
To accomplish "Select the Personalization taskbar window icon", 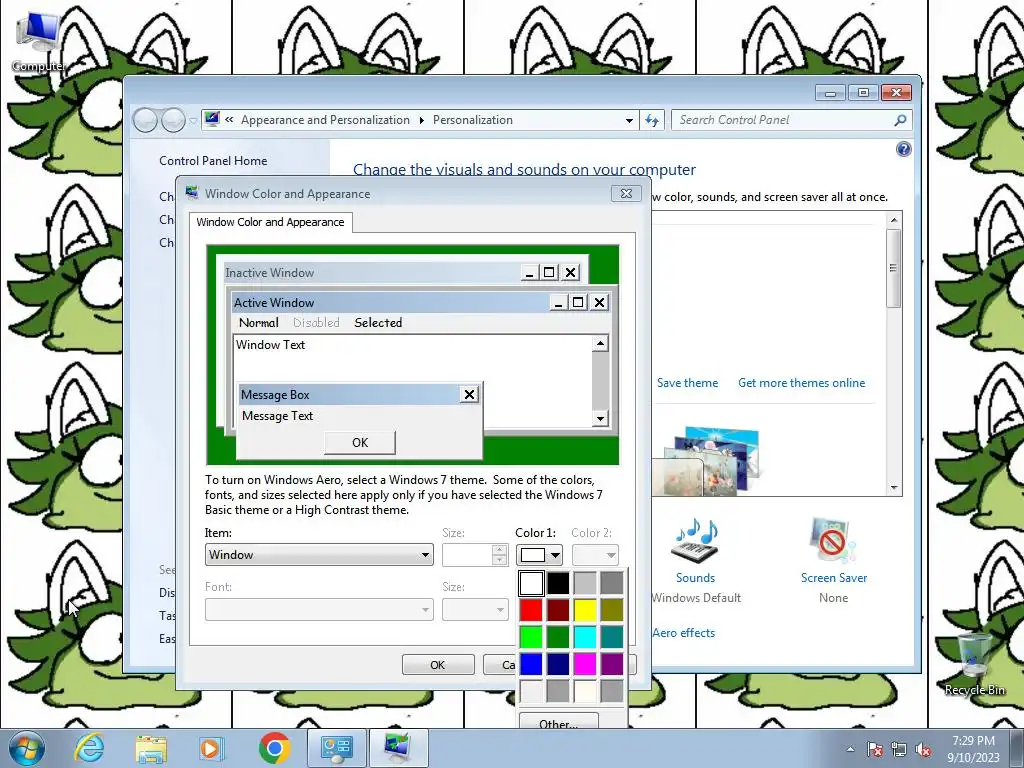I will click(x=398, y=748).
